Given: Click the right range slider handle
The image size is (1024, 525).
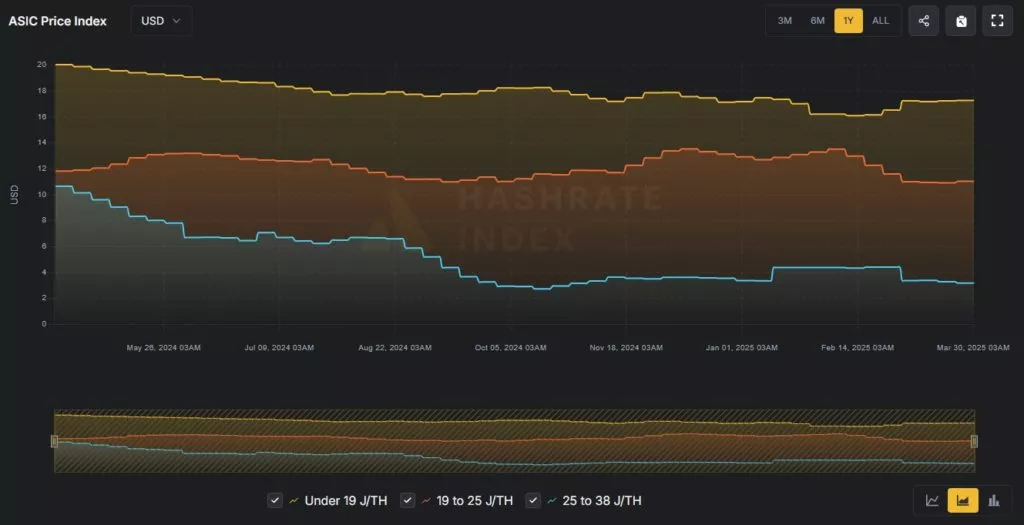Looking at the screenshot, I should 974,441.
